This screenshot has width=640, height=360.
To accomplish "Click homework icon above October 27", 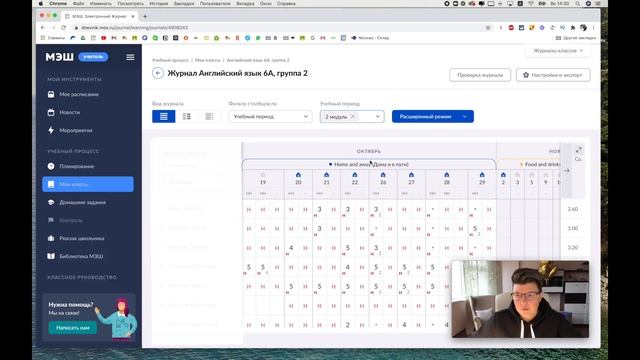I will [411, 175].
